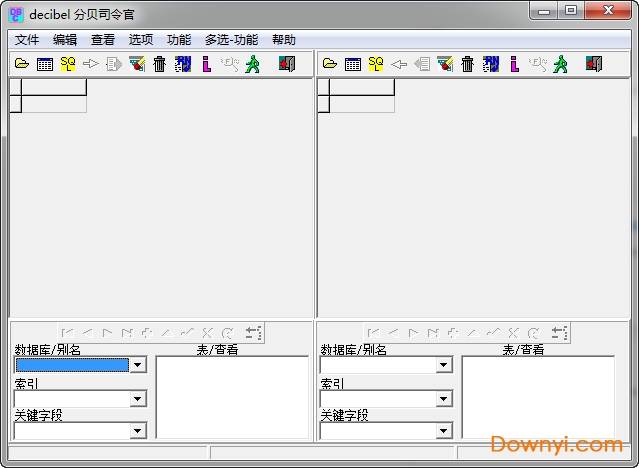Click table grid icon in left pane toolbar

tap(45, 64)
